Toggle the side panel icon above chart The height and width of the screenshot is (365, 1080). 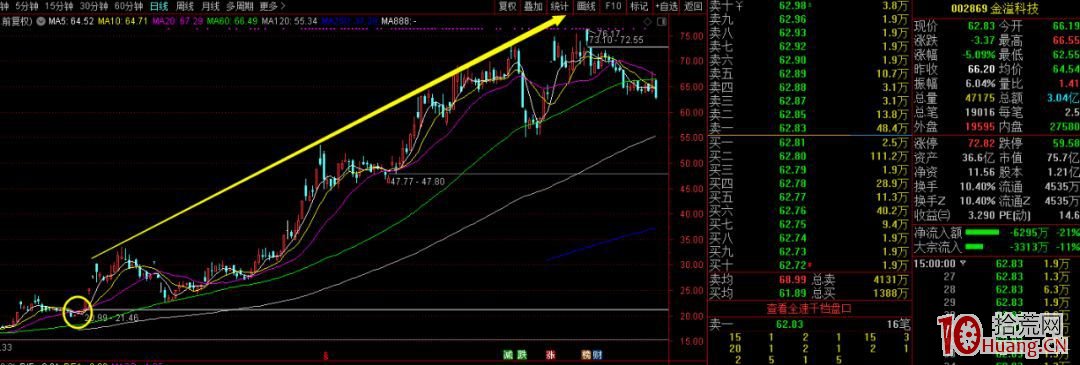click(x=661, y=22)
